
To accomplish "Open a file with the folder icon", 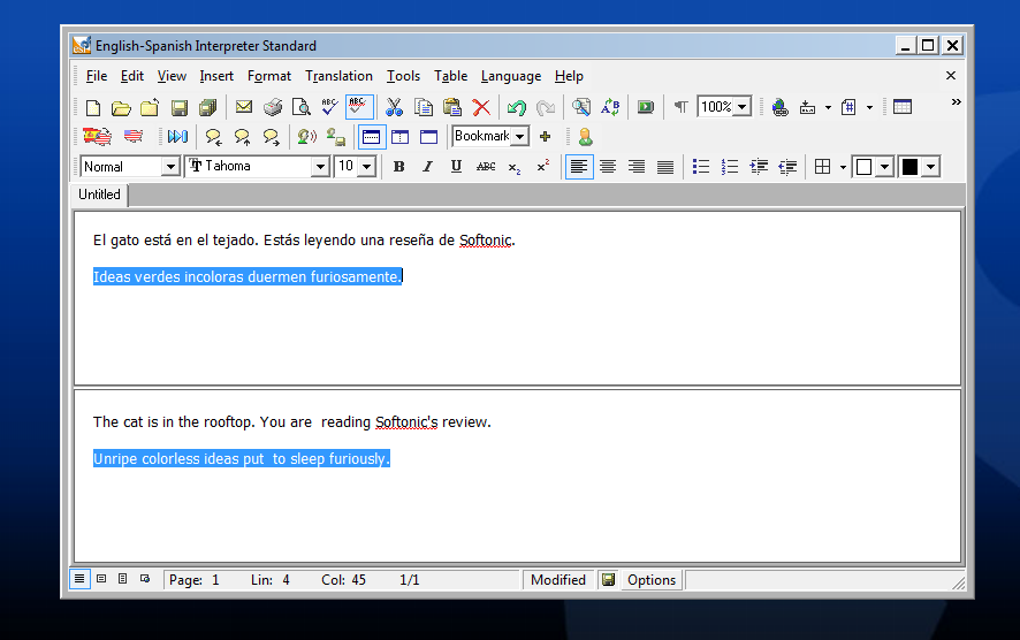I will click(x=121, y=107).
